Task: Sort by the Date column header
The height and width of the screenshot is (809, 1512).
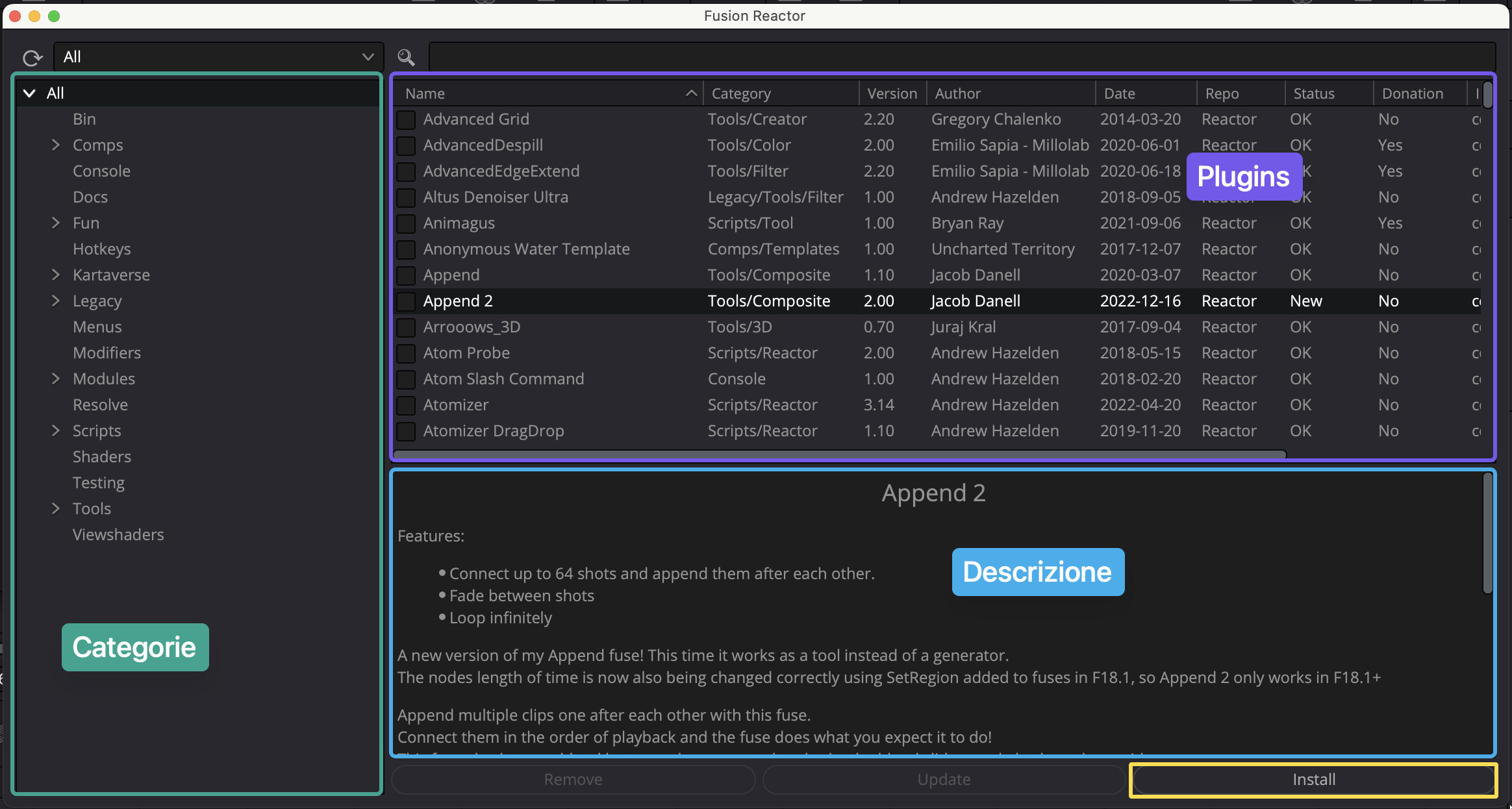Action: click(1146, 93)
